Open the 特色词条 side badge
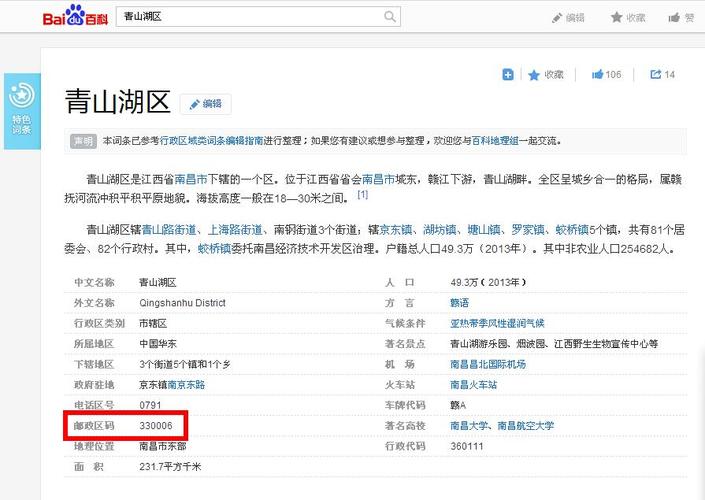 (22, 111)
